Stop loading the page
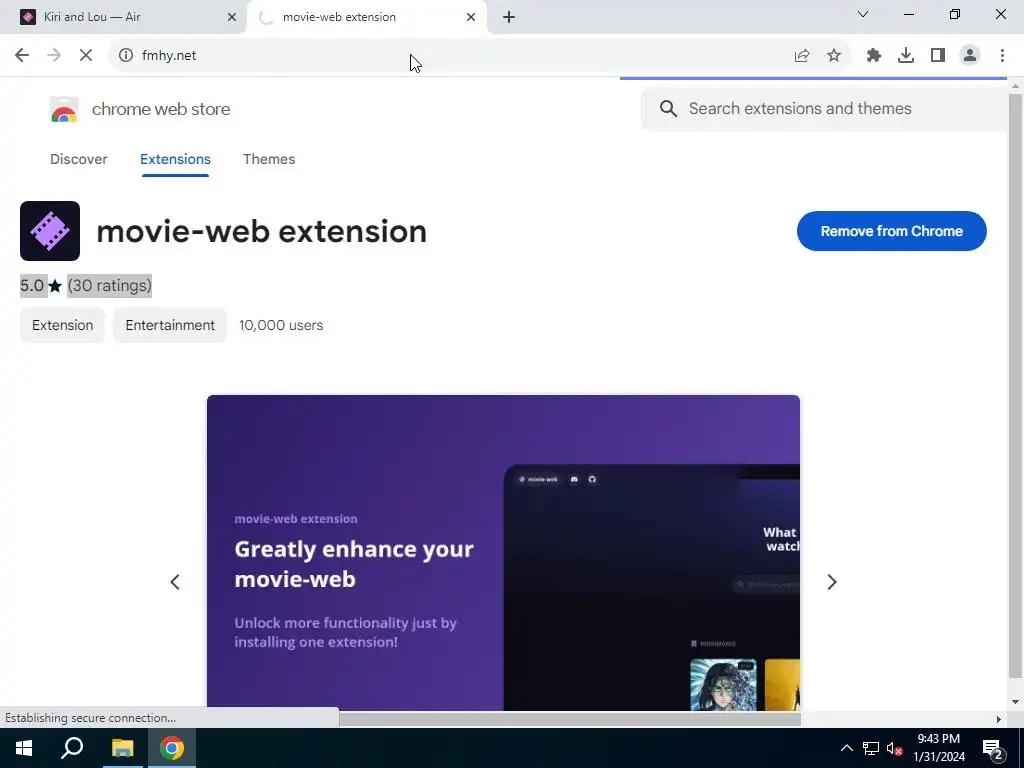The width and height of the screenshot is (1024, 768). pos(86,56)
